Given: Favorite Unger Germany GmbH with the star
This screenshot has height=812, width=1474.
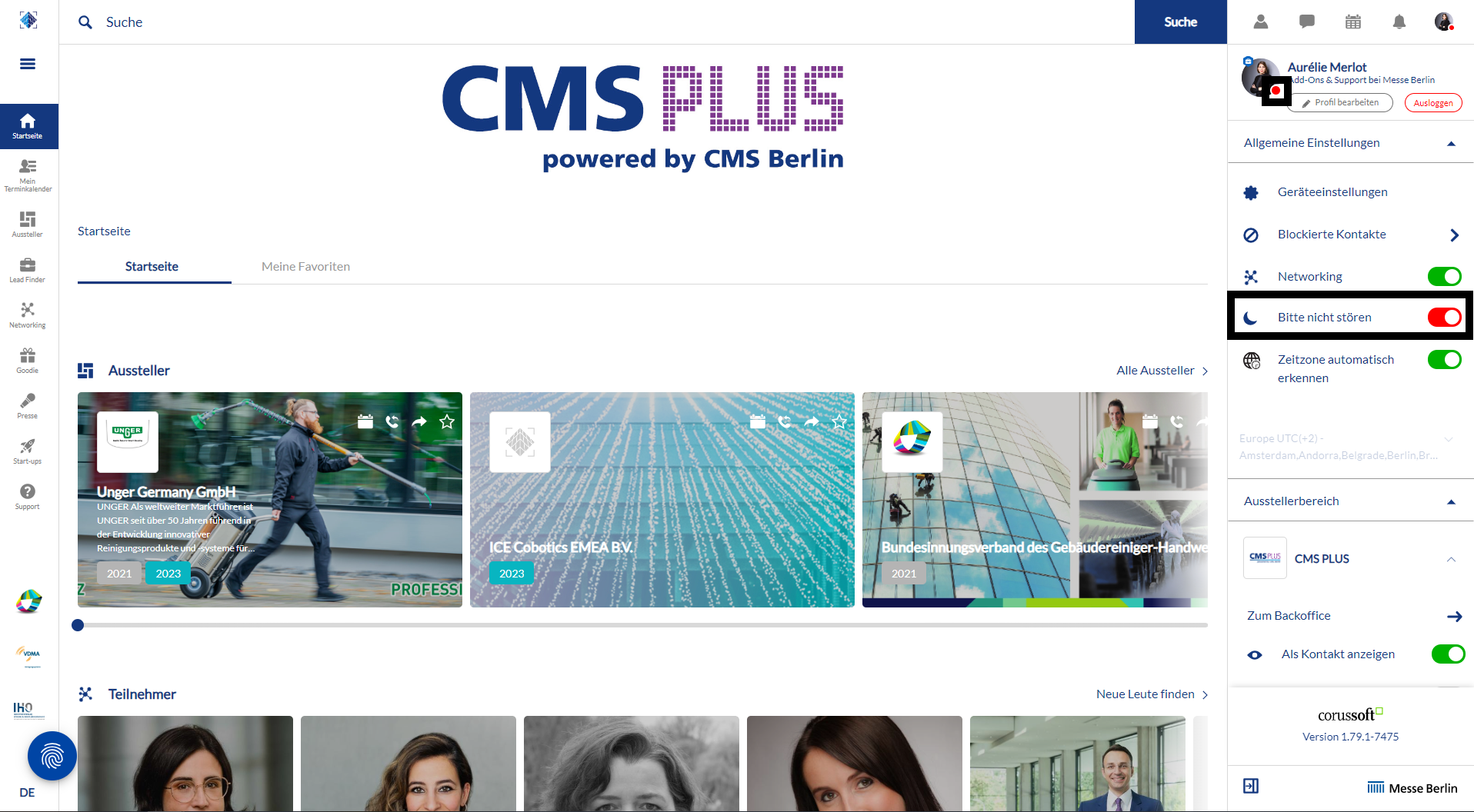Looking at the screenshot, I should tap(447, 421).
